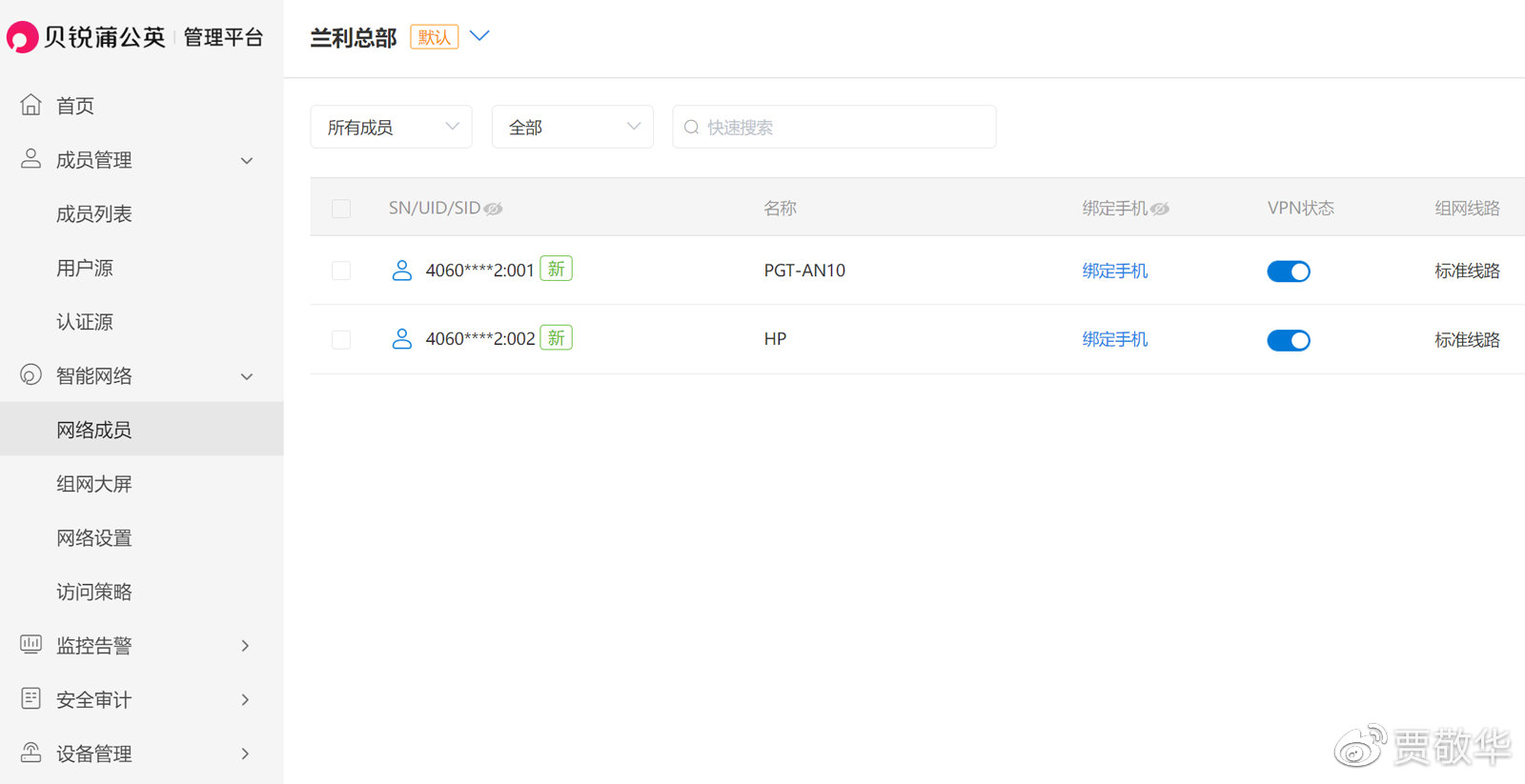Click the name HP

775,339
